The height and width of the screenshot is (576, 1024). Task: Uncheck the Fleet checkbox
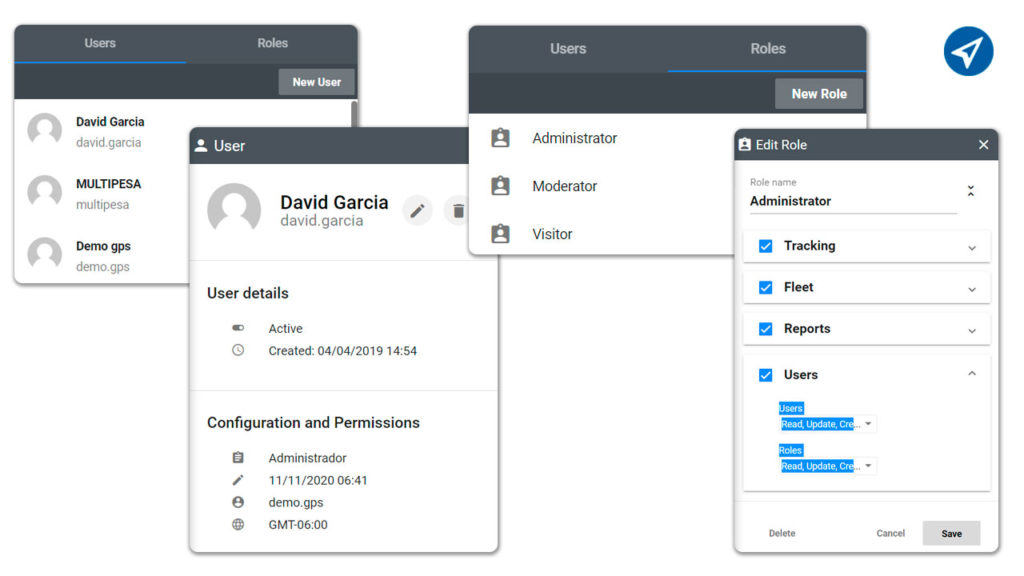765,287
